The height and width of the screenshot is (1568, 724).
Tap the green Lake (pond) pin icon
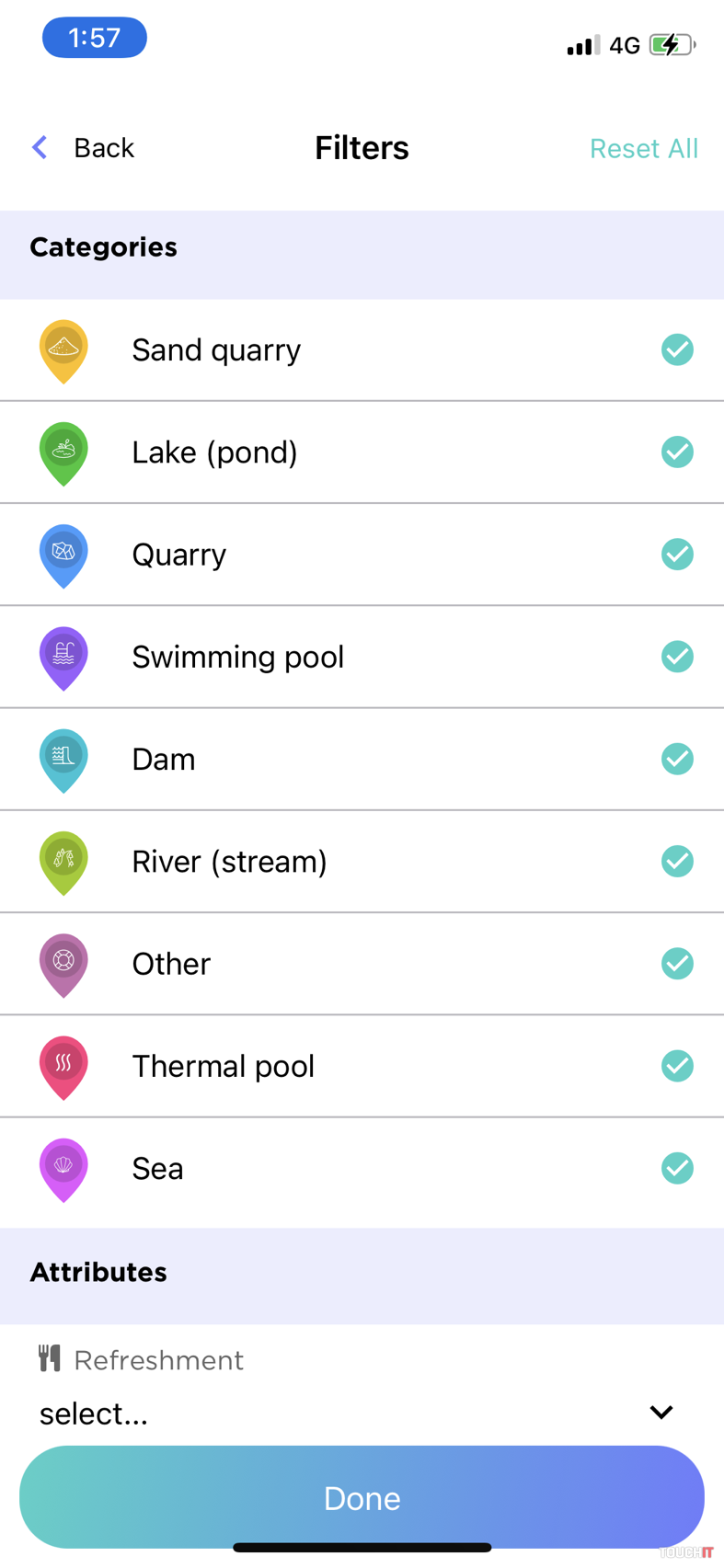click(63, 452)
